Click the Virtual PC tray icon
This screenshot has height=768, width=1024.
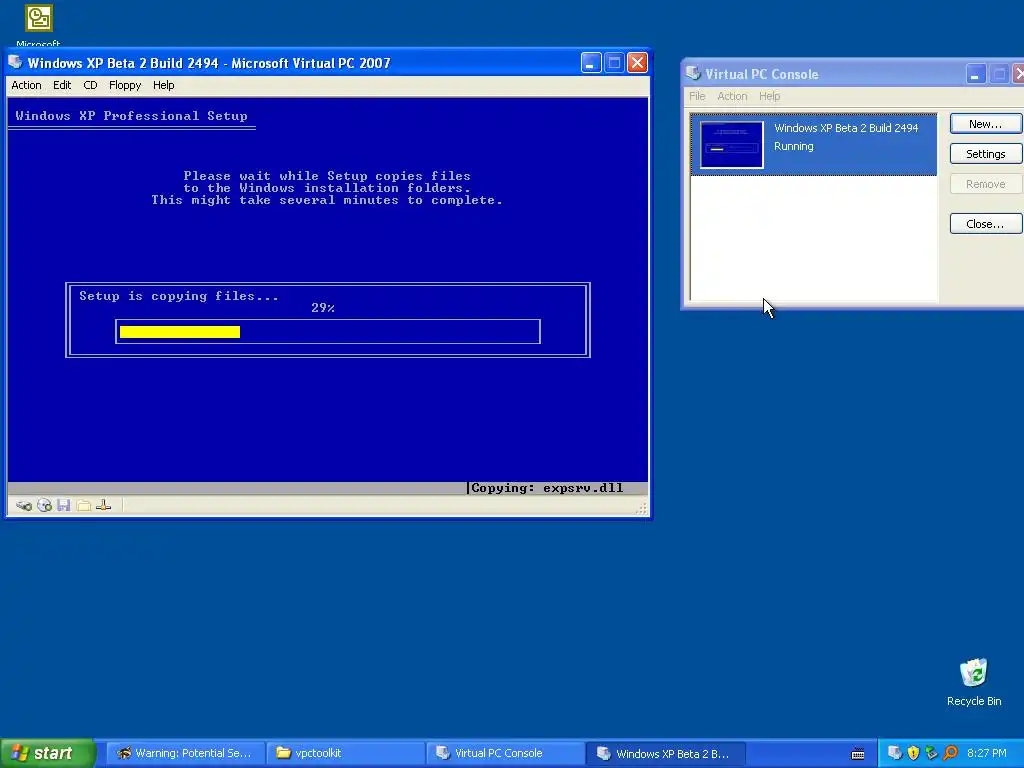coord(895,753)
